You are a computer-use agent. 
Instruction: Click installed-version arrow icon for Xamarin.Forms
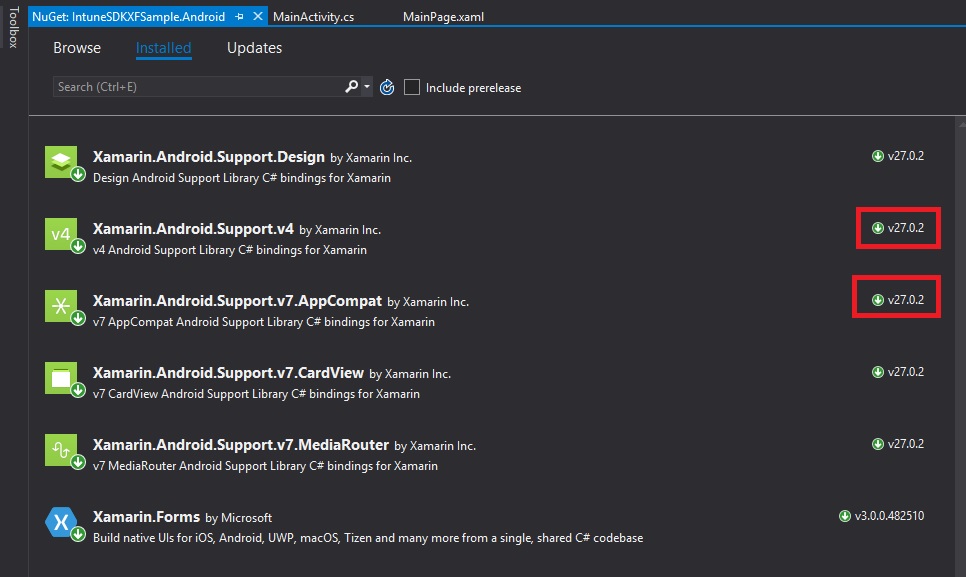pyautogui.click(x=845, y=516)
